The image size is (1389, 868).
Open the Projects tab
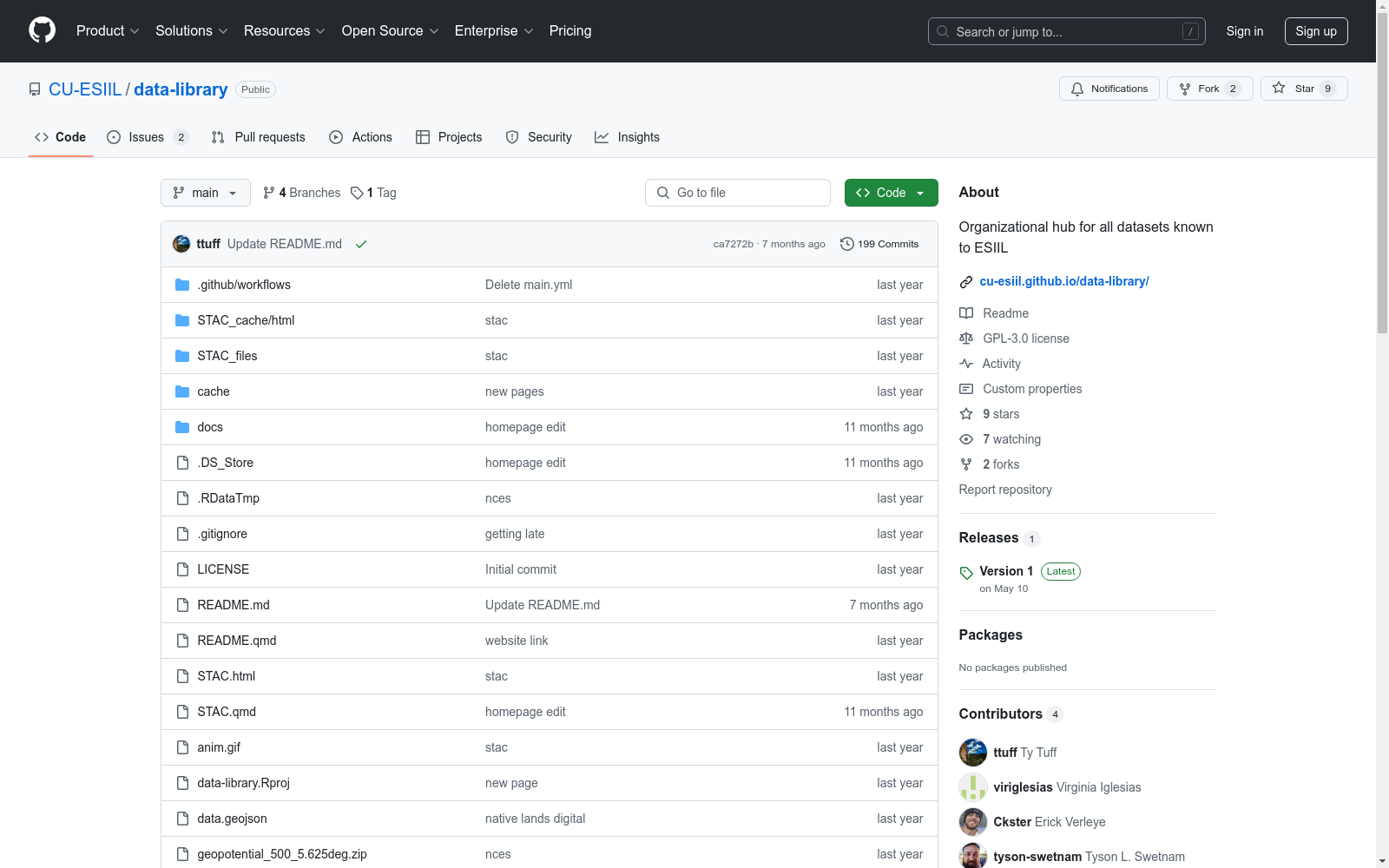pyautogui.click(x=449, y=137)
